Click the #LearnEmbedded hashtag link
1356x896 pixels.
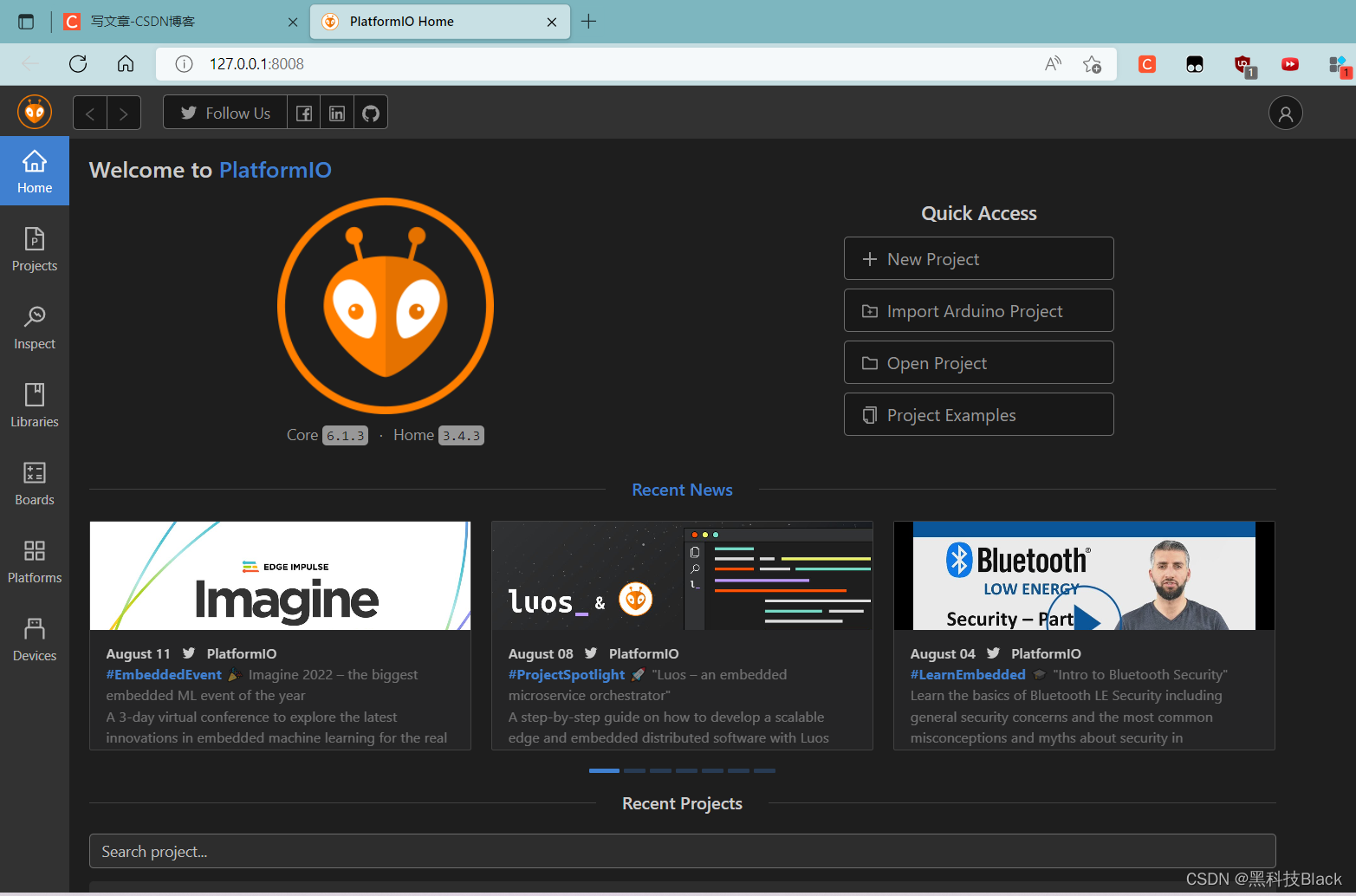click(968, 674)
